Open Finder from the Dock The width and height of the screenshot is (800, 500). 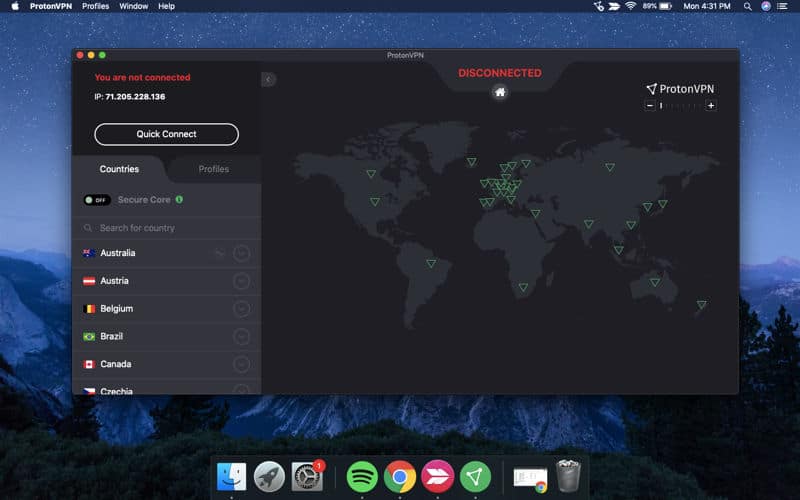click(x=231, y=476)
